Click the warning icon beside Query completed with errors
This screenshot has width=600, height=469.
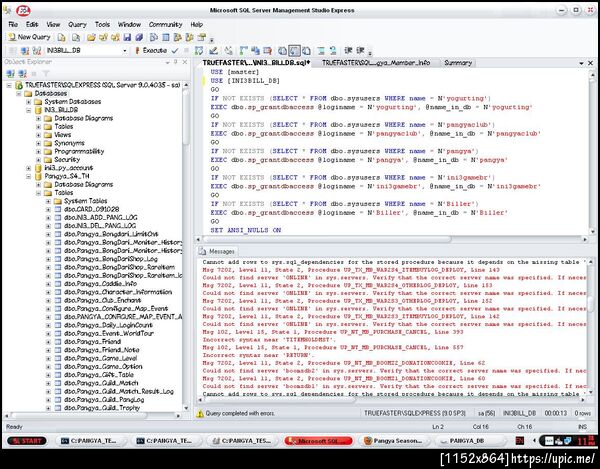click(x=200, y=413)
